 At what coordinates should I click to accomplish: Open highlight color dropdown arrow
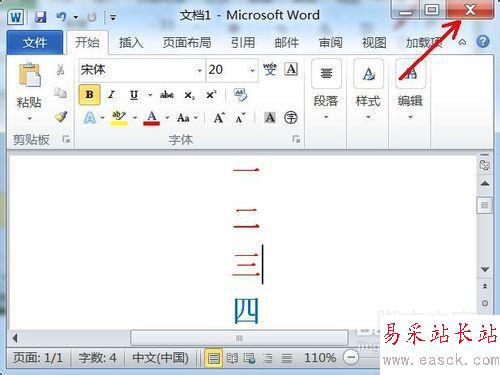point(135,118)
